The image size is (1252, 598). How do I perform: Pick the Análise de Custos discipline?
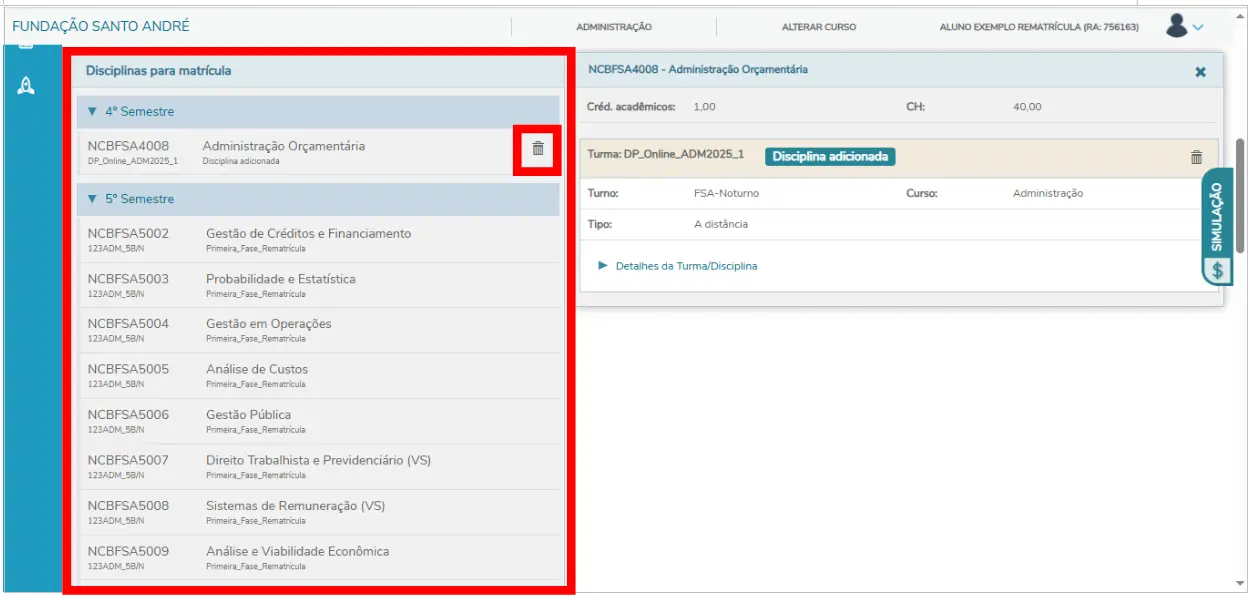click(x=257, y=369)
